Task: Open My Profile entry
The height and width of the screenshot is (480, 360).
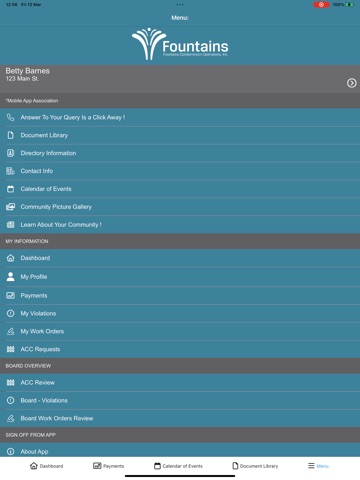Action: pos(180,277)
